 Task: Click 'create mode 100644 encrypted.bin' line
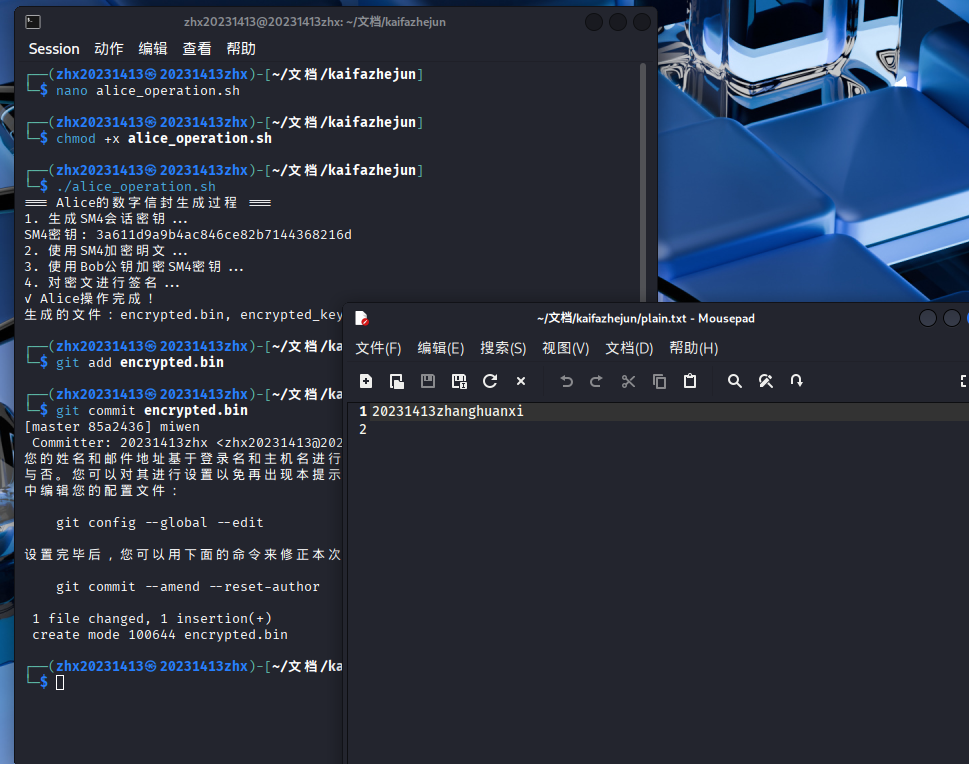tap(160, 635)
